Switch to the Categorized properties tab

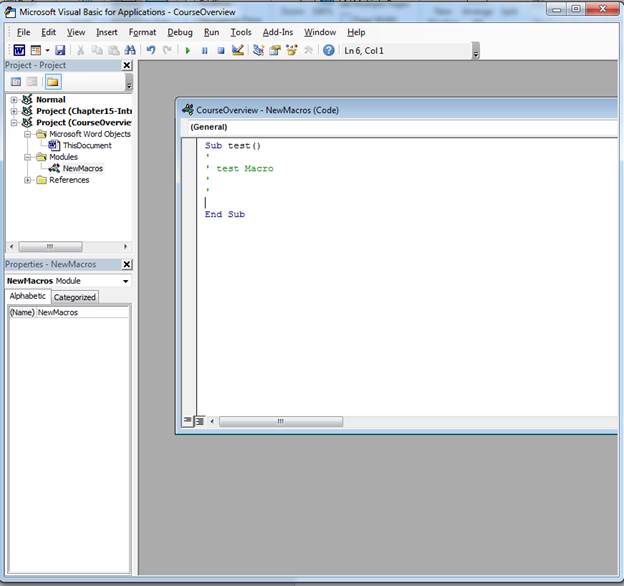coord(74,297)
